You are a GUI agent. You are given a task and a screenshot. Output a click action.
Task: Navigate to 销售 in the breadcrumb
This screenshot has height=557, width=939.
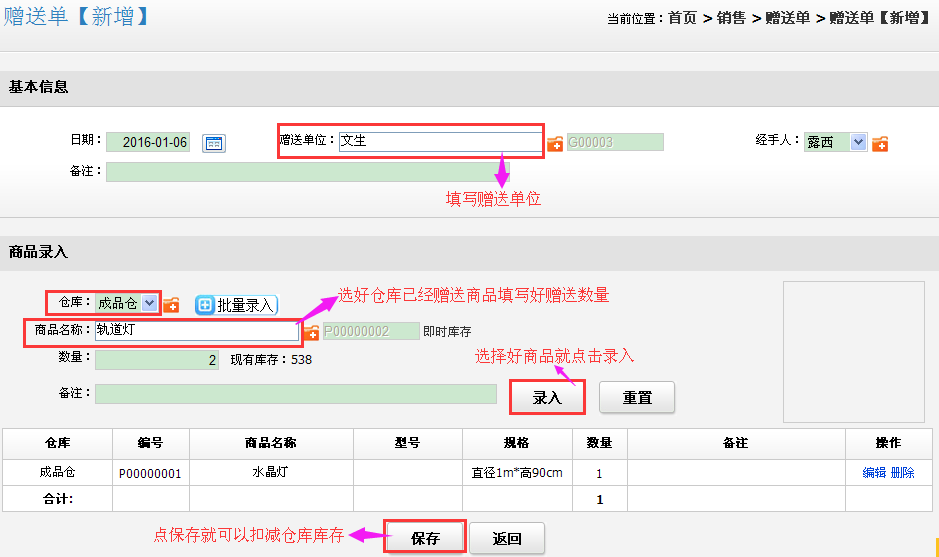click(x=731, y=18)
